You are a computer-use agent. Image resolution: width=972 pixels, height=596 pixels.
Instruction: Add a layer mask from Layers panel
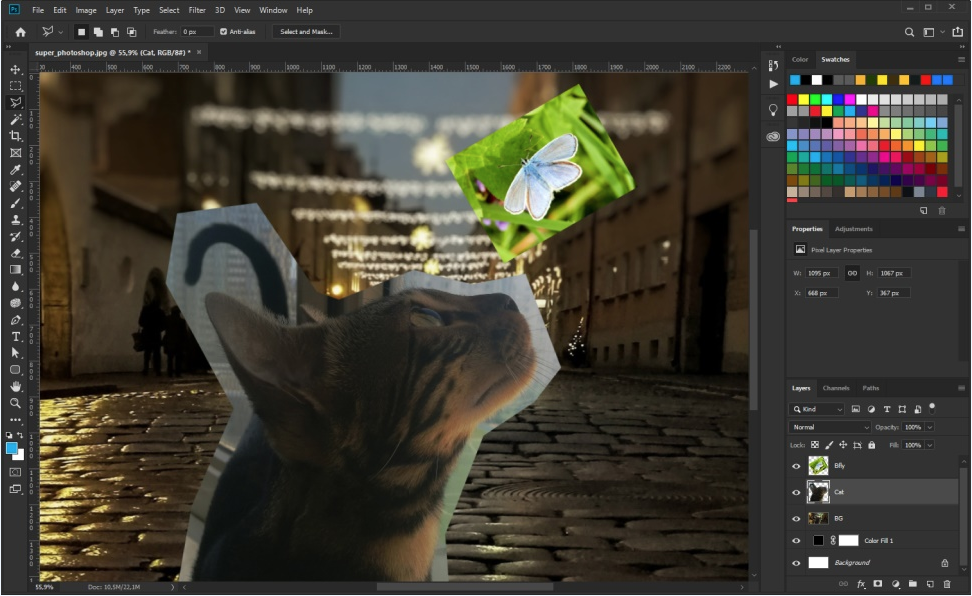pyautogui.click(x=877, y=583)
